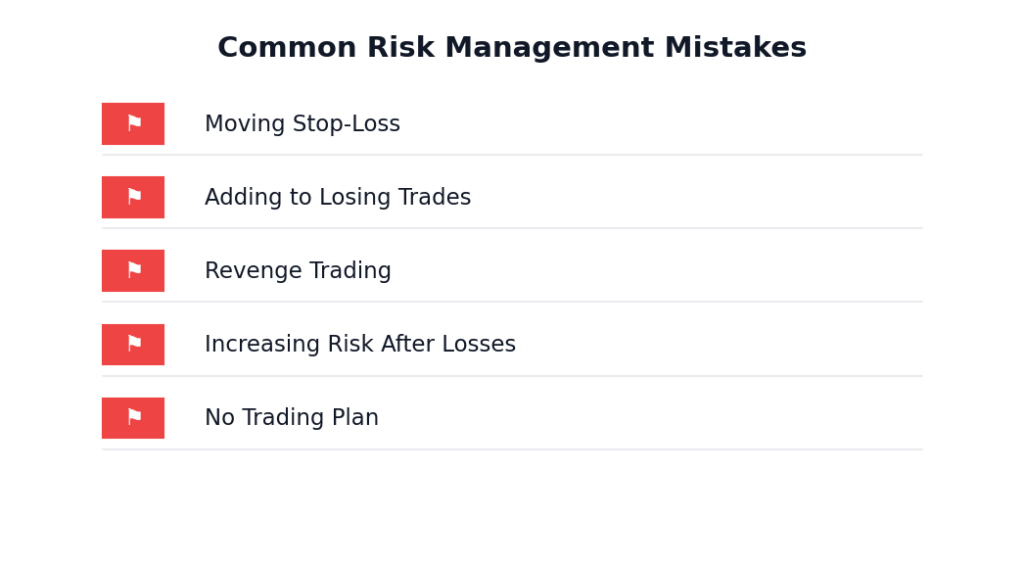Select the red flag beside Increasing Risk After Losses
The image size is (1024, 565).
(x=133, y=344)
